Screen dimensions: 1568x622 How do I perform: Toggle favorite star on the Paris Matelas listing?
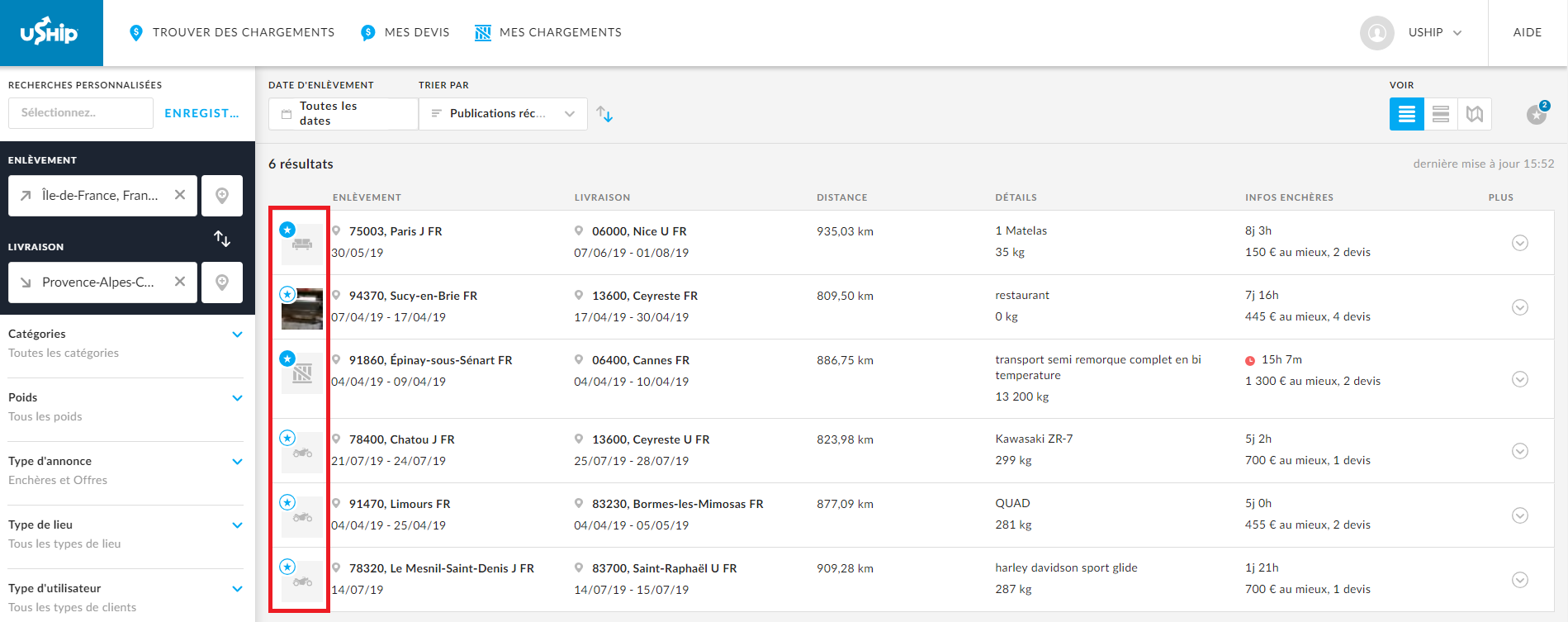click(287, 230)
